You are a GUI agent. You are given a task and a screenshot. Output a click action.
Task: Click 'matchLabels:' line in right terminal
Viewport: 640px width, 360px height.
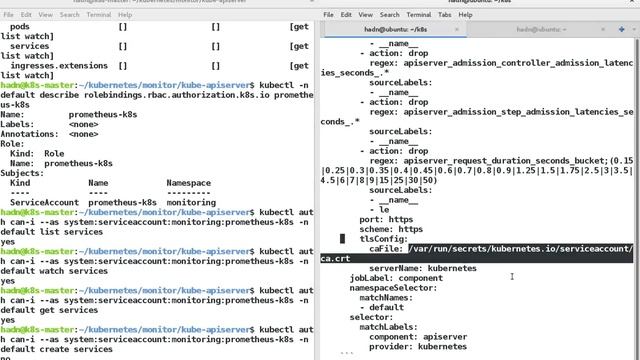click(388, 327)
